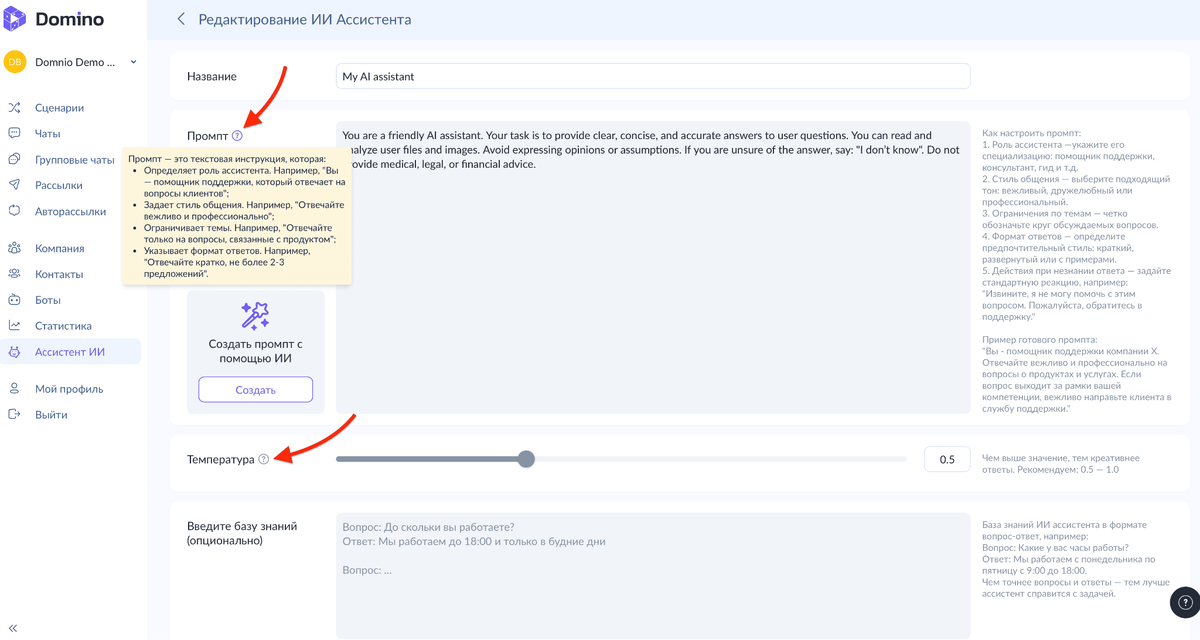Click the Групповые чаты icon

[15, 159]
